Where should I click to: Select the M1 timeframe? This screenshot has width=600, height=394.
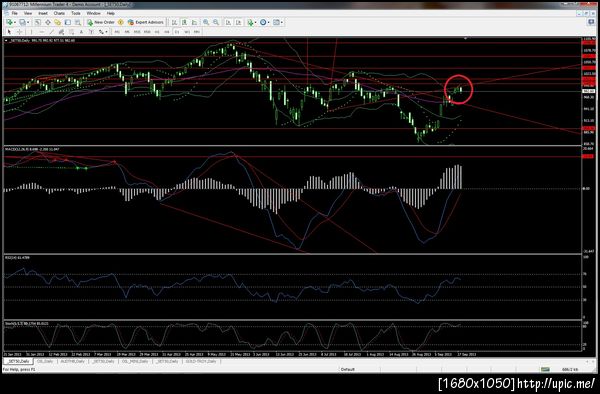coord(117,32)
